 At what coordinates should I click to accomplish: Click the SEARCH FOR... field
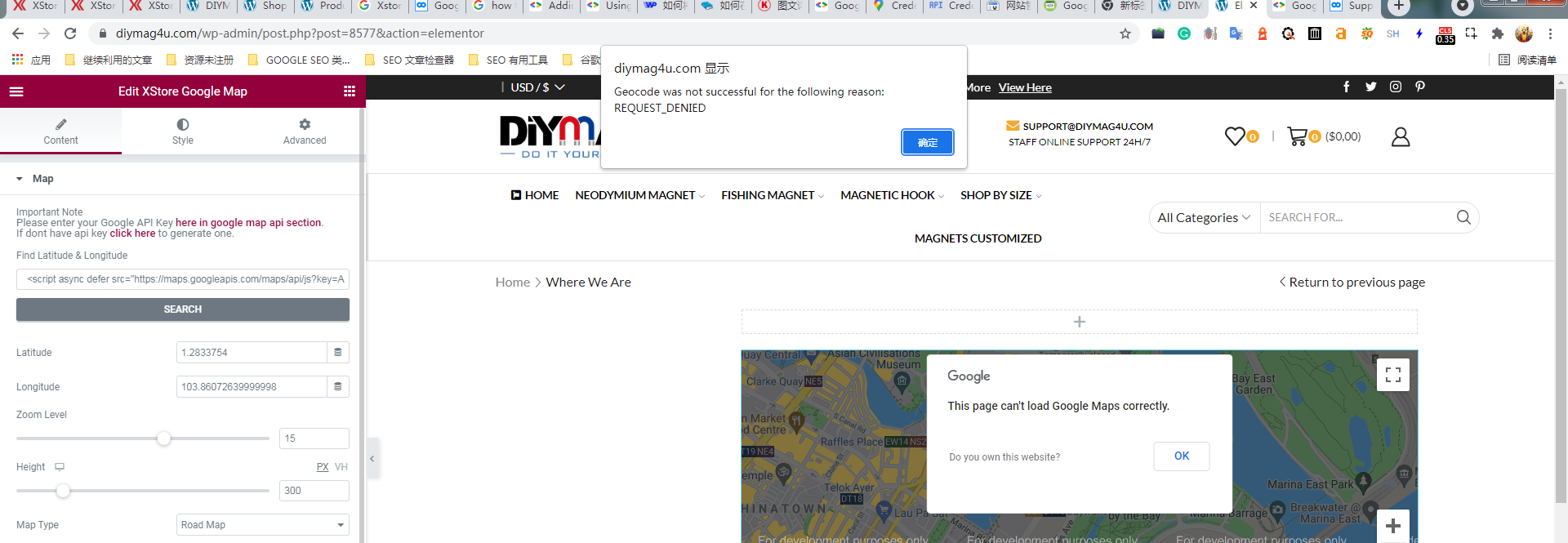coord(1356,217)
